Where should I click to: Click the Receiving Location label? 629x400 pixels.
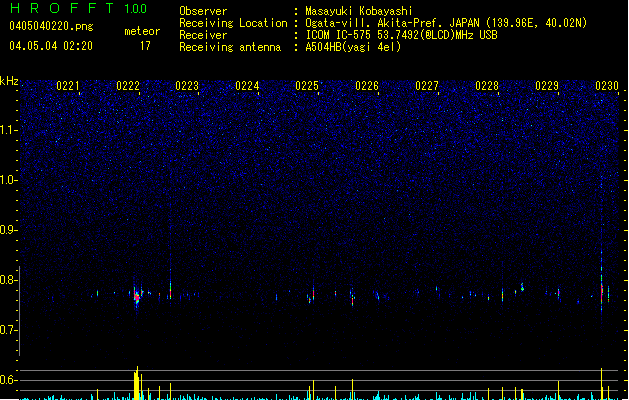233,23
